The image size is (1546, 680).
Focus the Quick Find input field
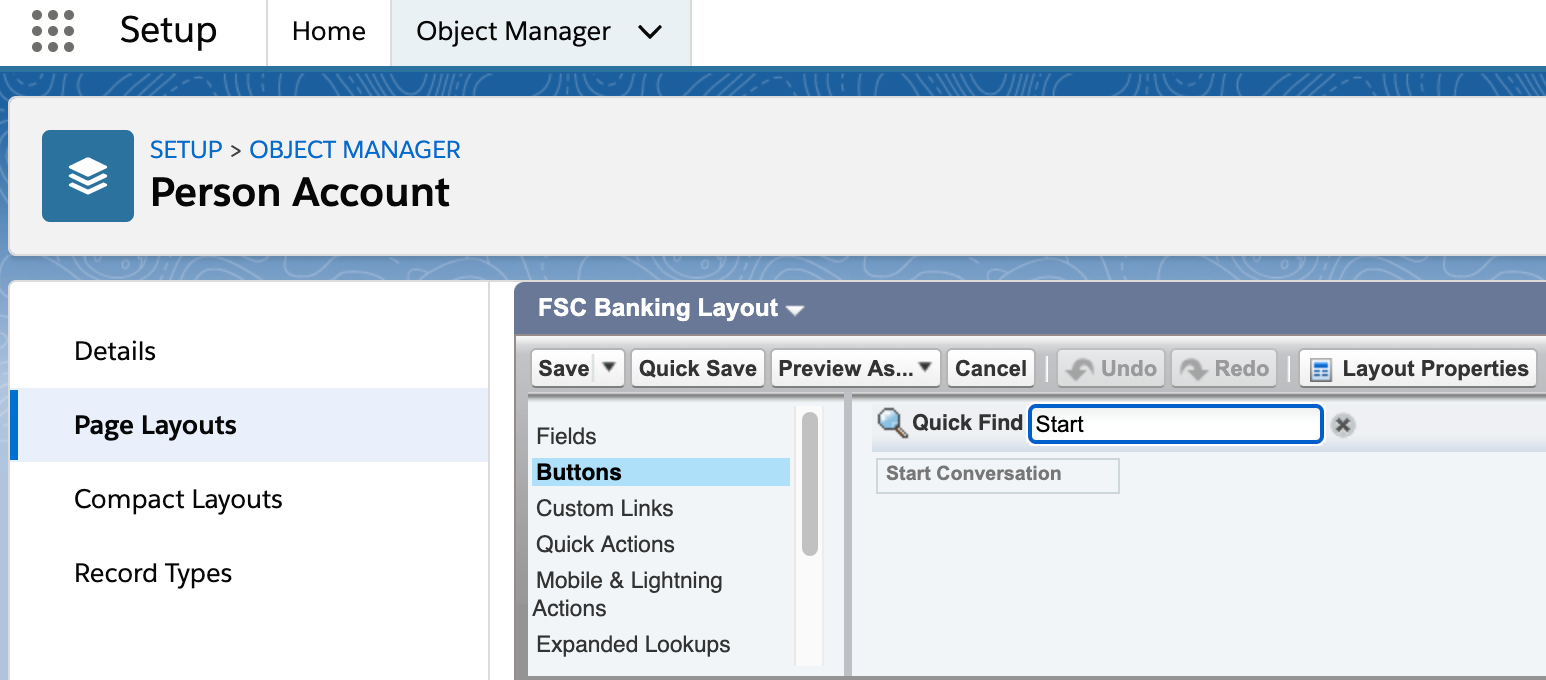[1175, 424]
